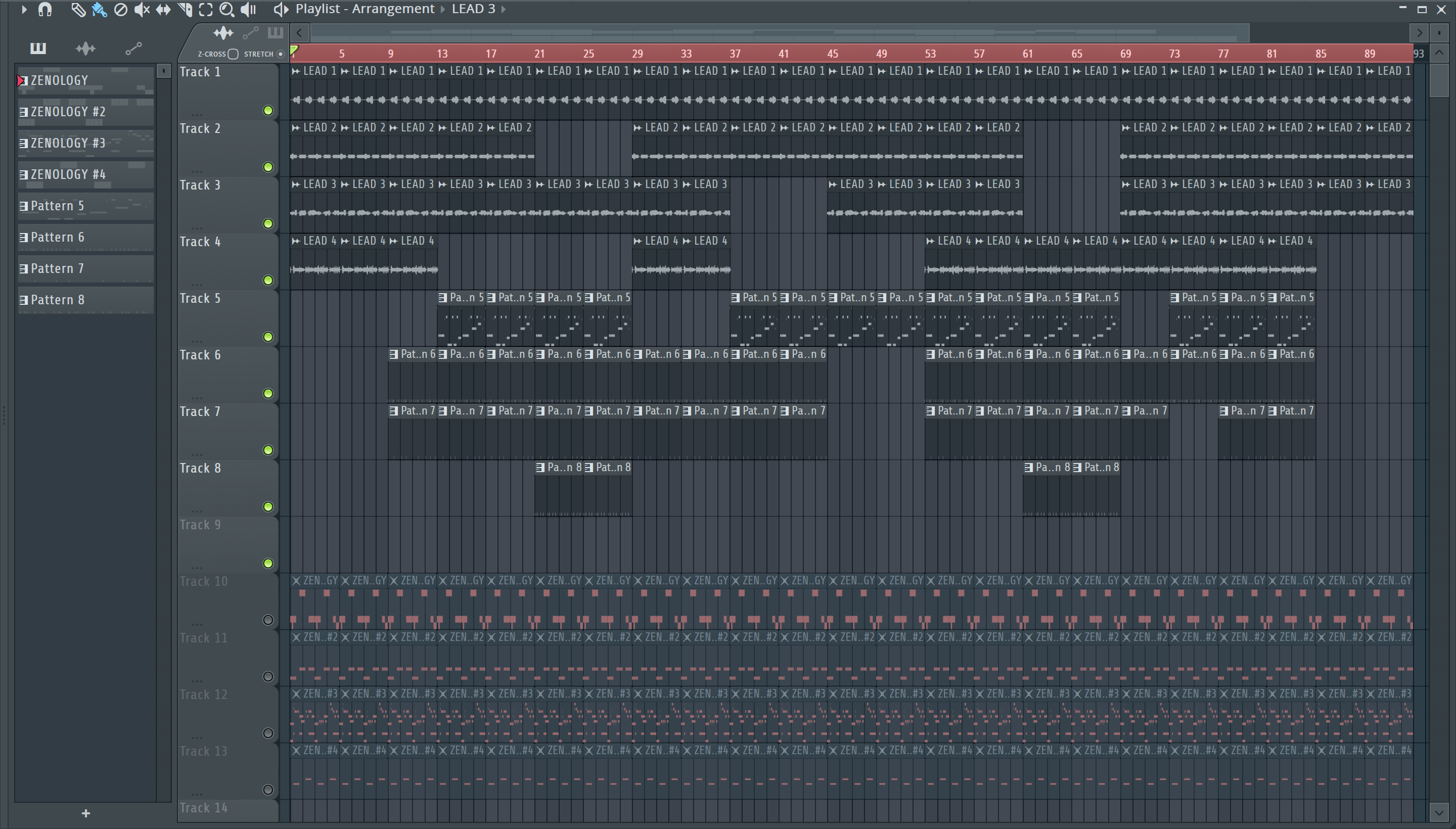This screenshot has width=1456, height=829.
Task: Select the Playback speaker tool
Action: tap(248, 10)
